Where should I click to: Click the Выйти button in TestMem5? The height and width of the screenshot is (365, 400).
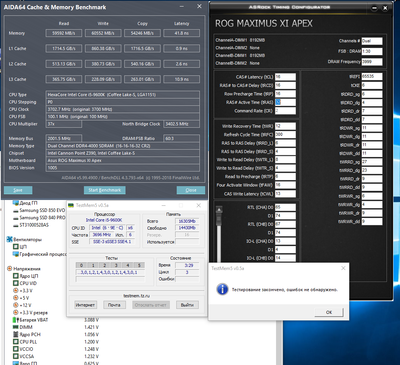coord(187,305)
